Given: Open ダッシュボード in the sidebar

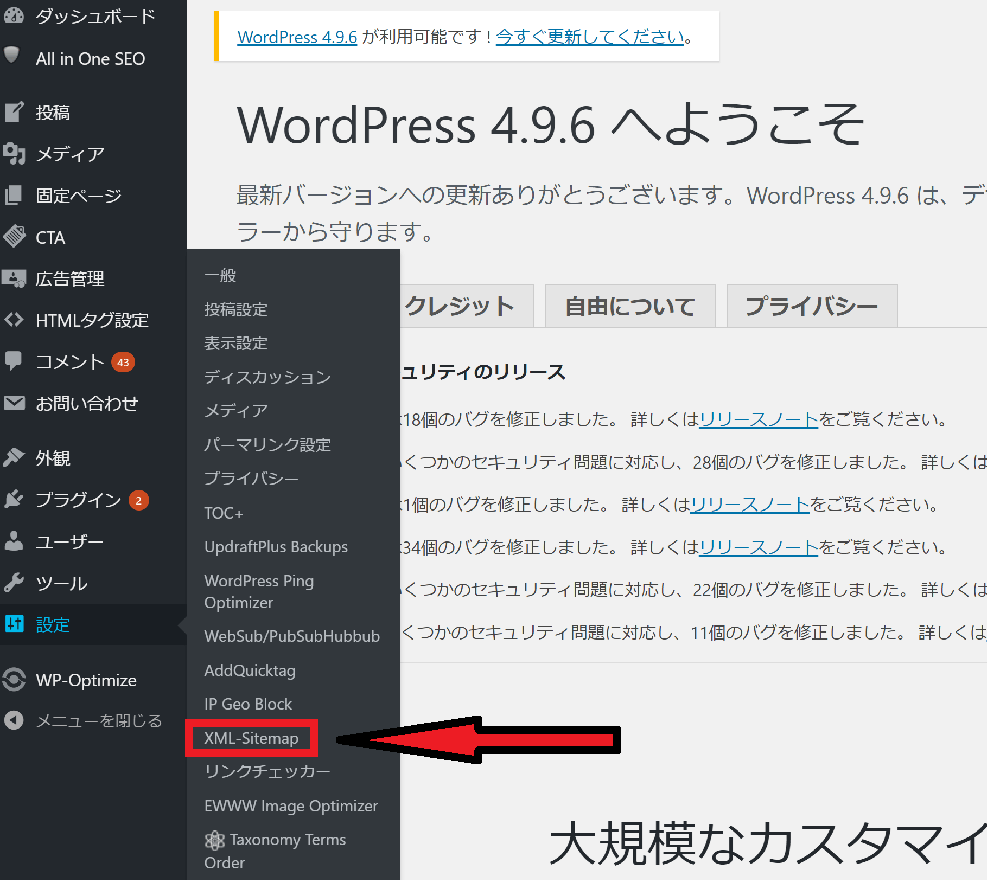Looking at the screenshot, I should 93,16.
